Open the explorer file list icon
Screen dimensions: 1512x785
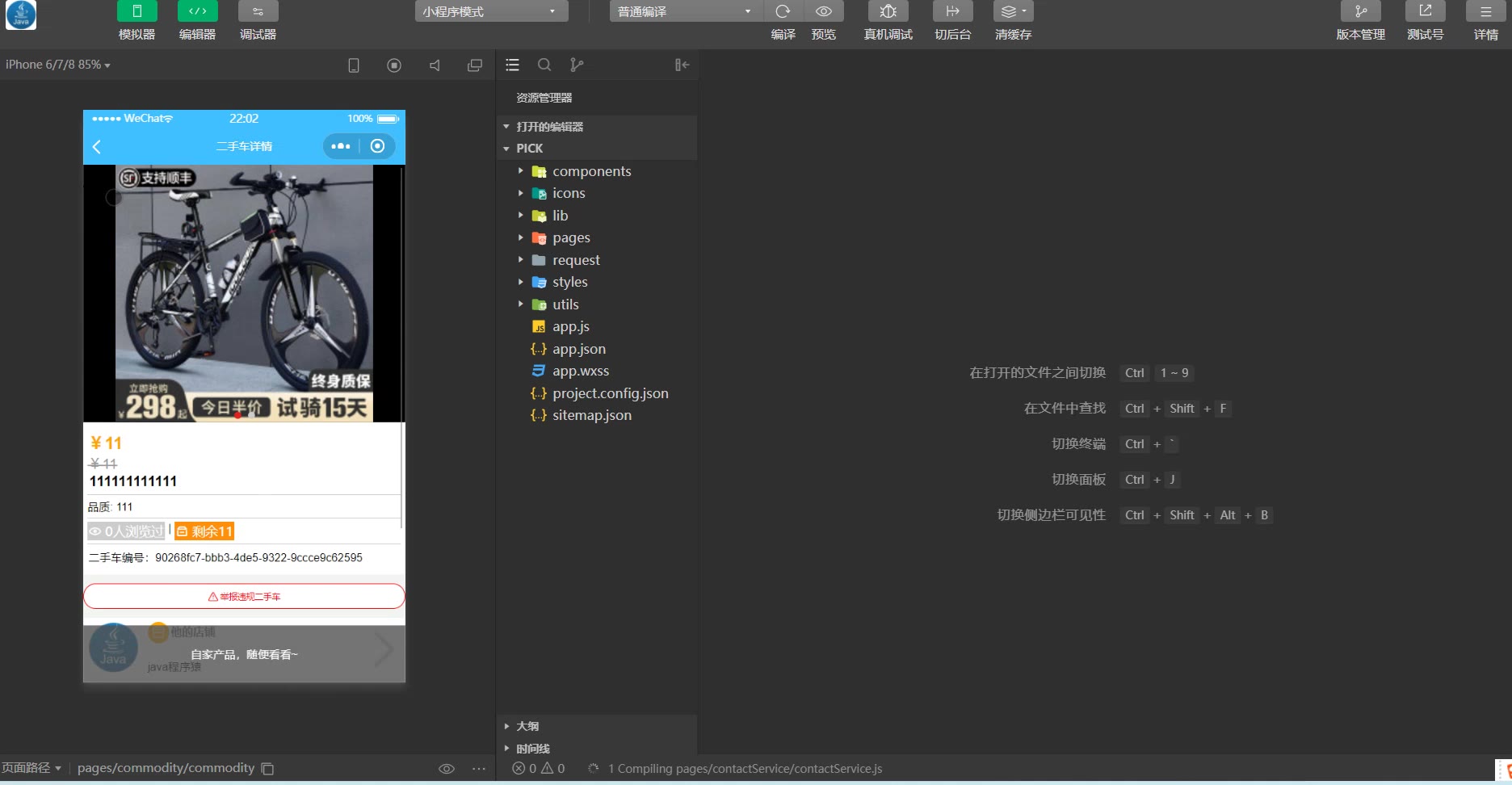pos(512,65)
